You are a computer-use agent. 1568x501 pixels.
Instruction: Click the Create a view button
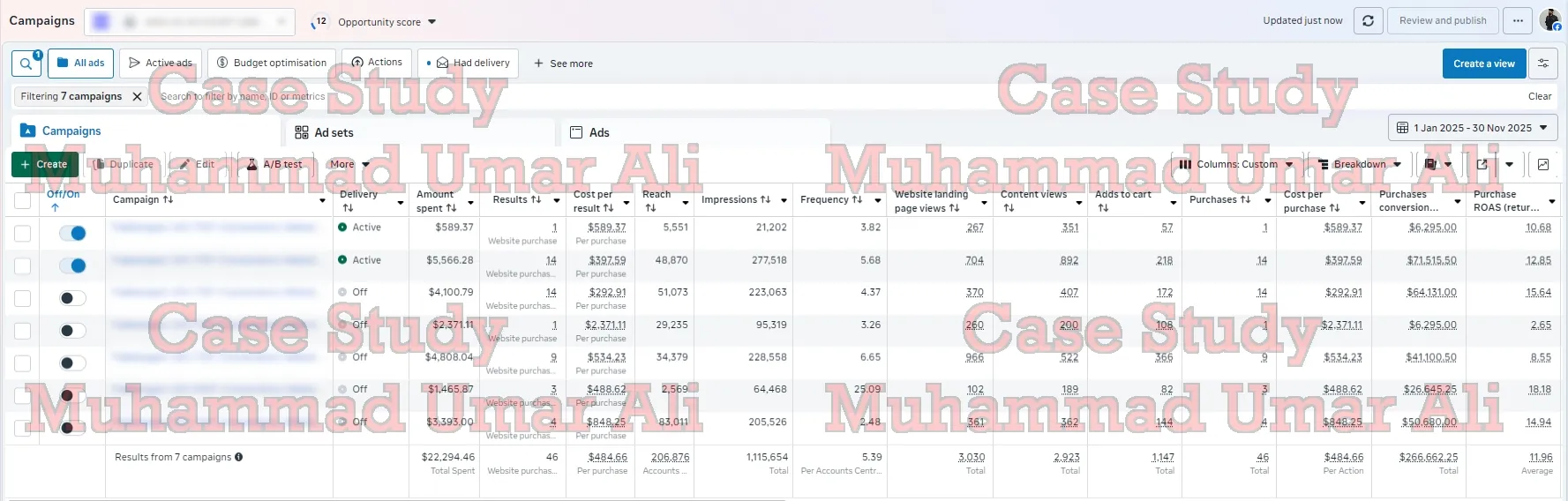pyautogui.click(x=1483, y=64)
